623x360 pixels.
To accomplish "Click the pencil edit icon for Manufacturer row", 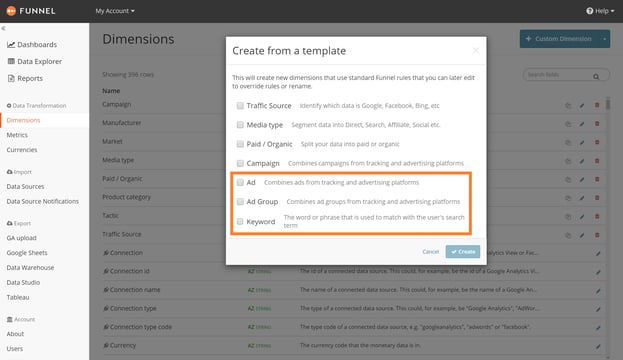I will pos(582,124).
